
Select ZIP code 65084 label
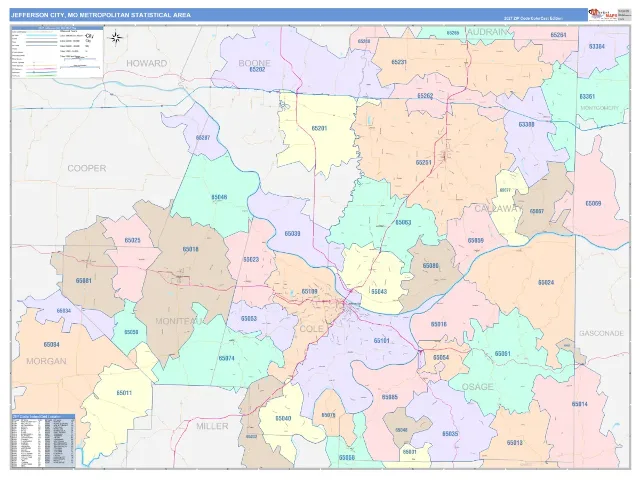[x=51, y=344]
